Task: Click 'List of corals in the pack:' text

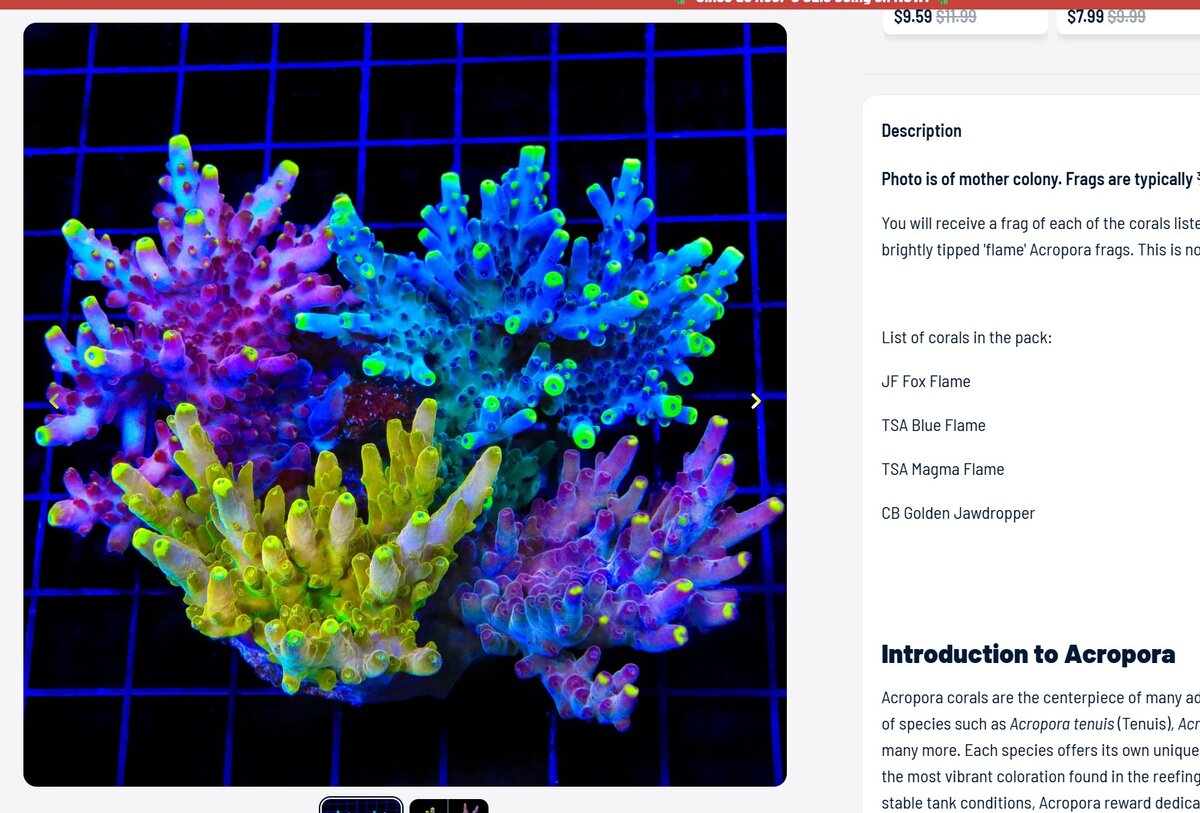Action: tap(966, 337)
